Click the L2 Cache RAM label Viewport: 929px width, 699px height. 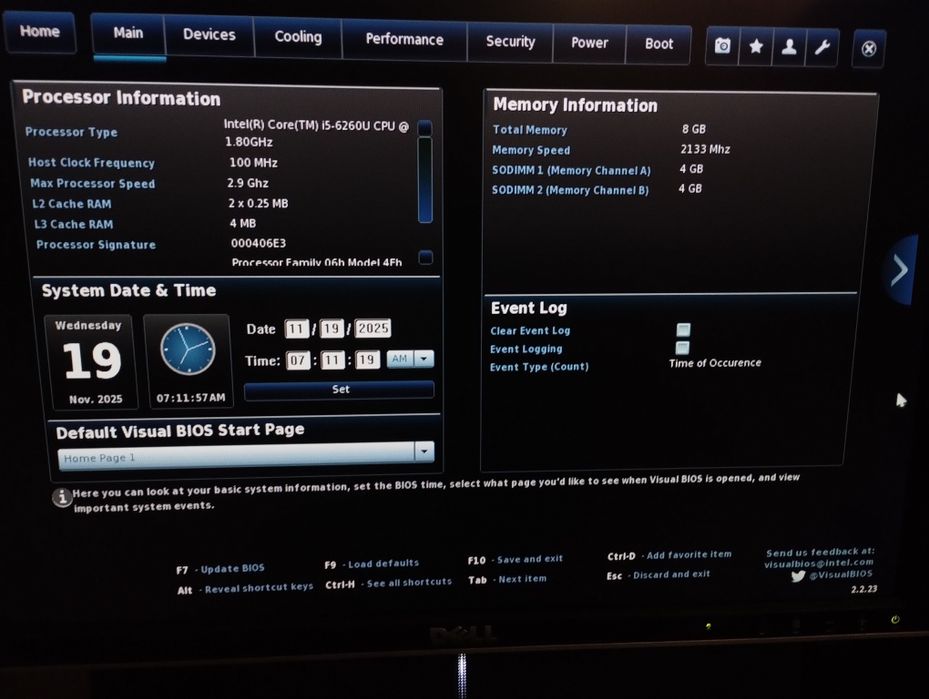[x=71, y=204]
